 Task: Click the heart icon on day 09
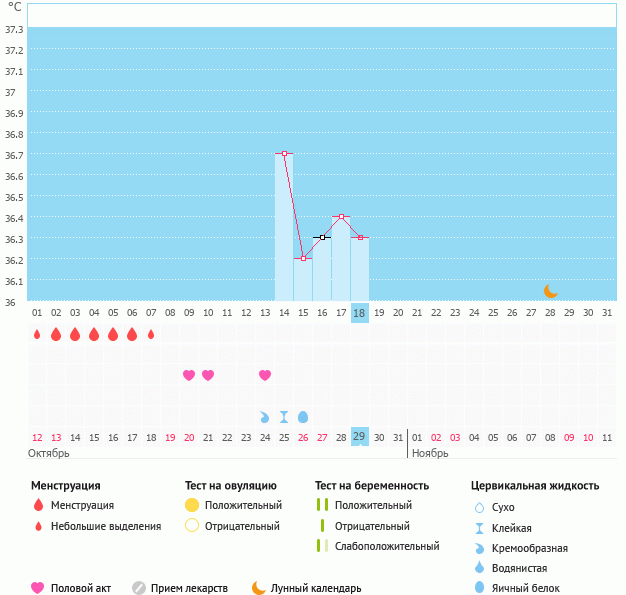pyautogui.click(x=189, y=375)
